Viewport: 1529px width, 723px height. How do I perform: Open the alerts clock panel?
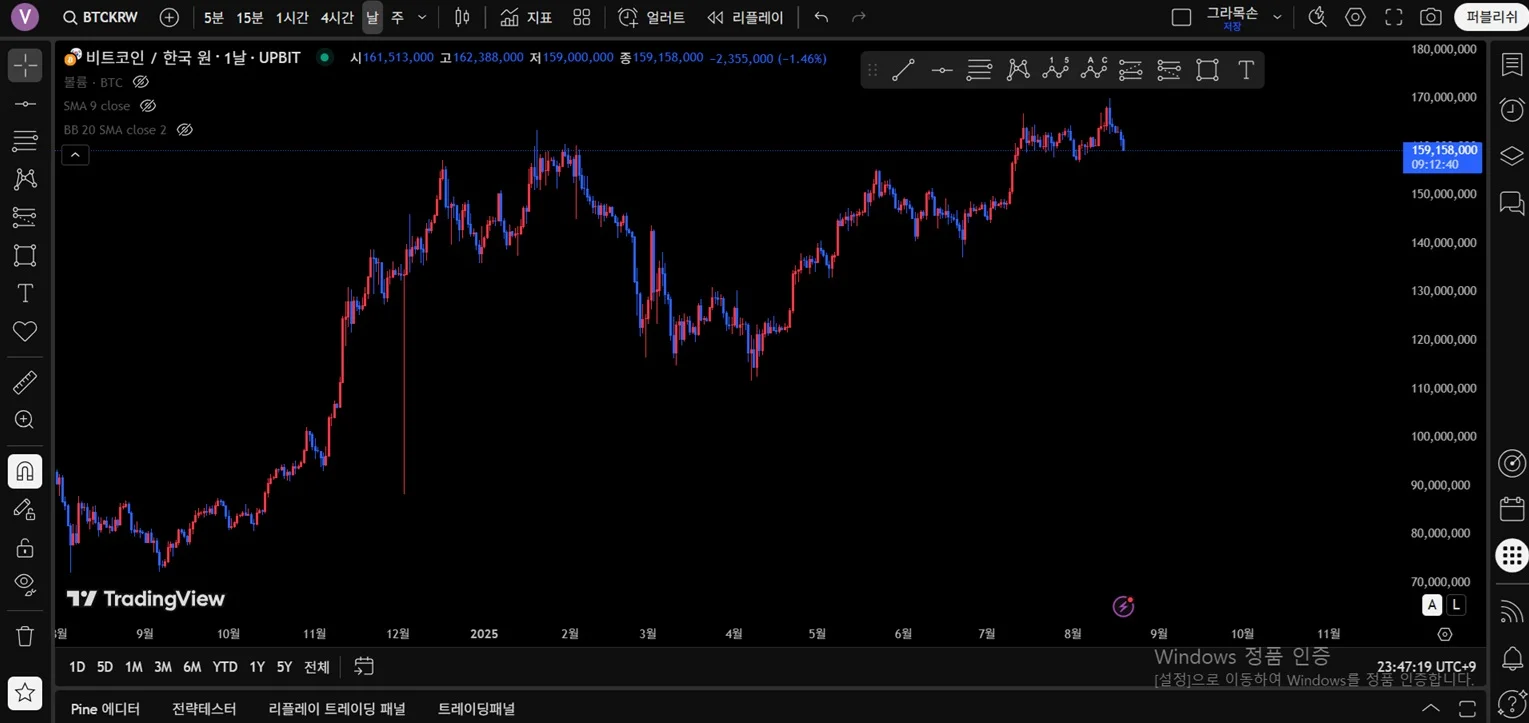[1512, 110]
